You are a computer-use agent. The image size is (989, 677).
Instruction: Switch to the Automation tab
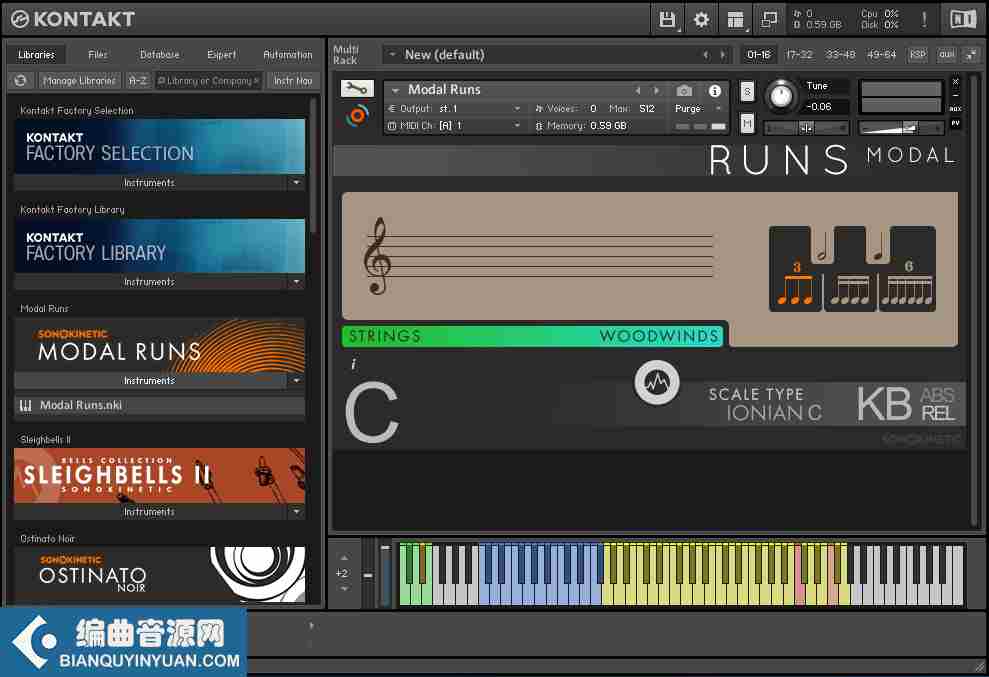(x=288, y=55)
